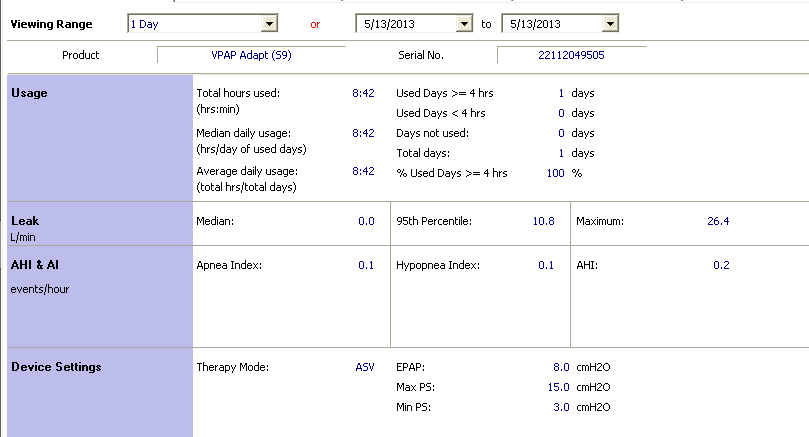Expand the end date picker arrow
Image resolution: width=809 pixels, height=437 pixels.
[x=610, y=24]
